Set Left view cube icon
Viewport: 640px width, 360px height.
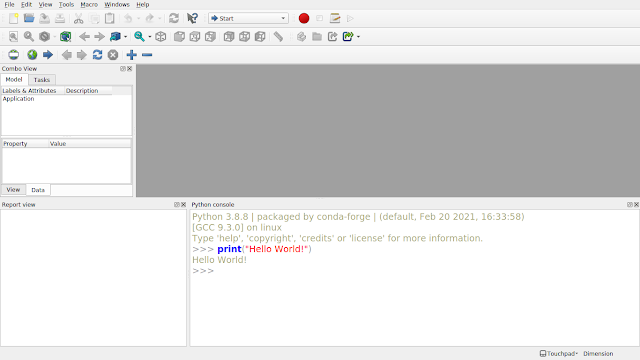[x=260, y=37]
